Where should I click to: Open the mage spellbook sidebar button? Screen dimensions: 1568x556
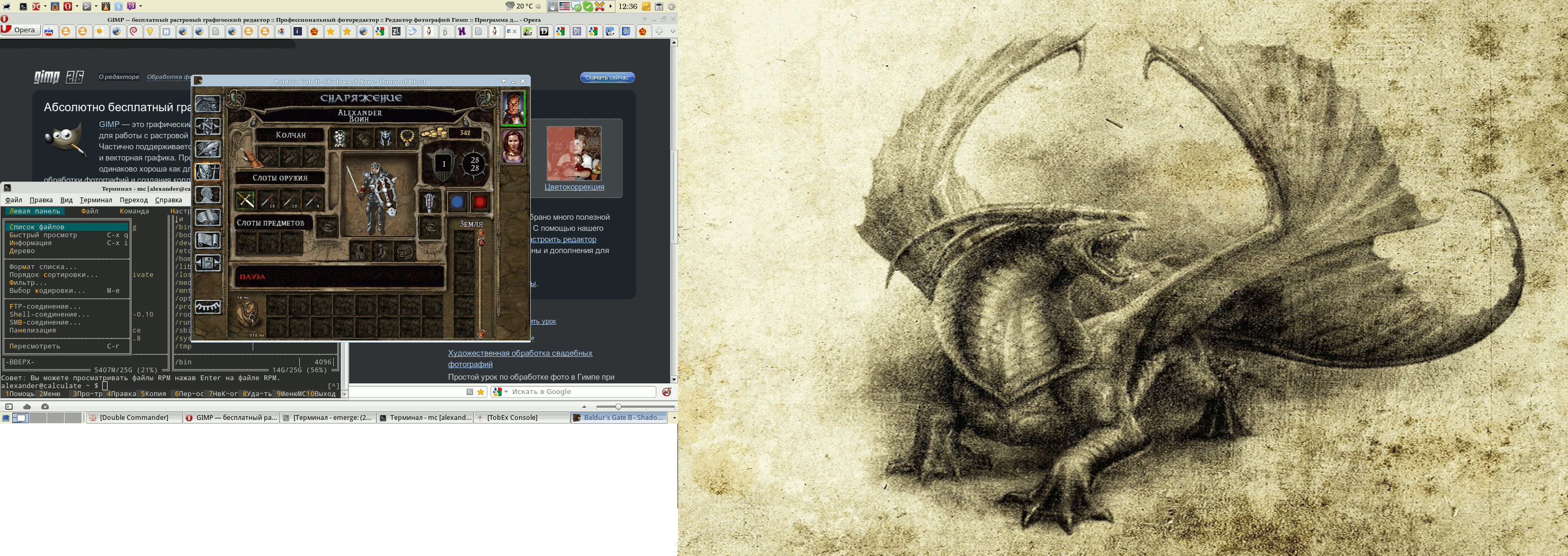pos(208,218)
